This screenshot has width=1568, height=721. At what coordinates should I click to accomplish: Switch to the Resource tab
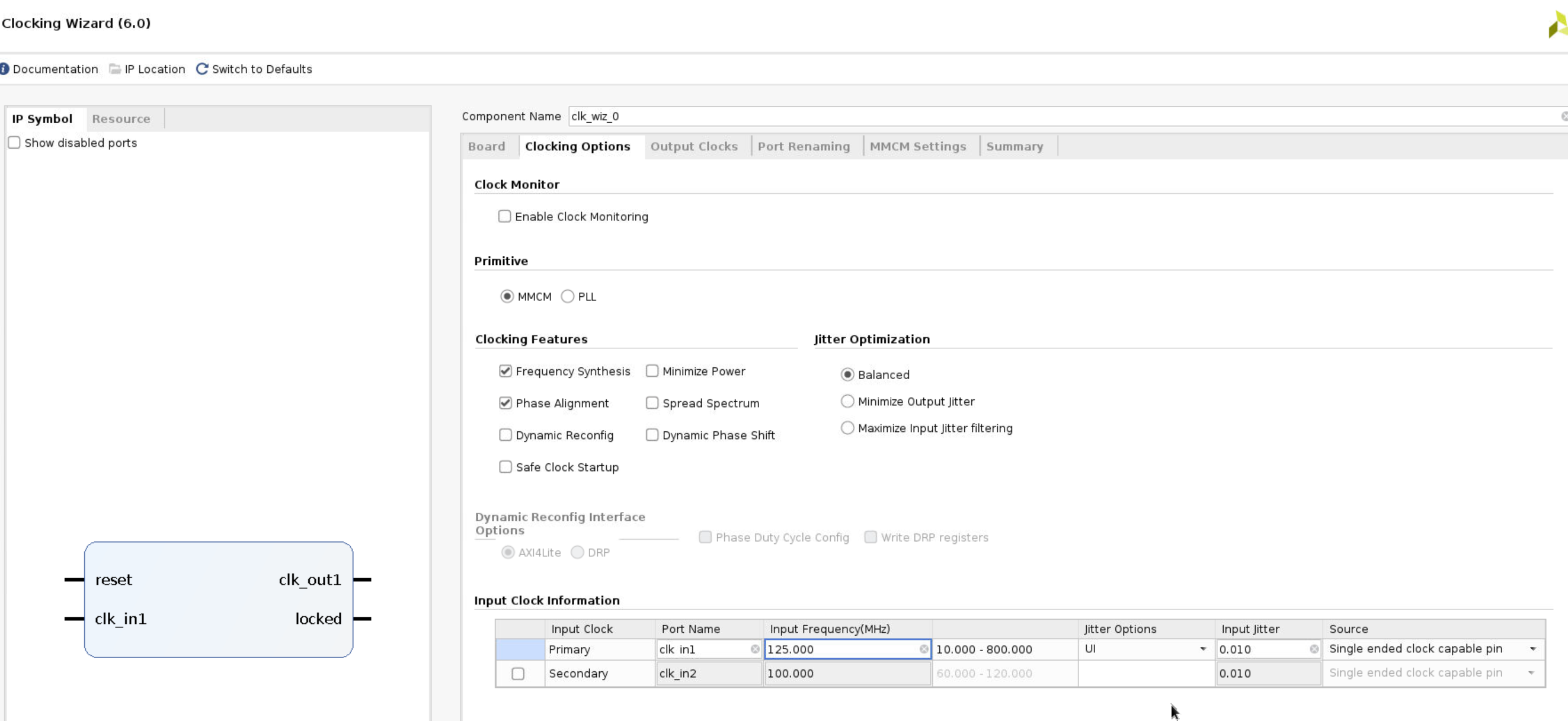tap(121, 118)
